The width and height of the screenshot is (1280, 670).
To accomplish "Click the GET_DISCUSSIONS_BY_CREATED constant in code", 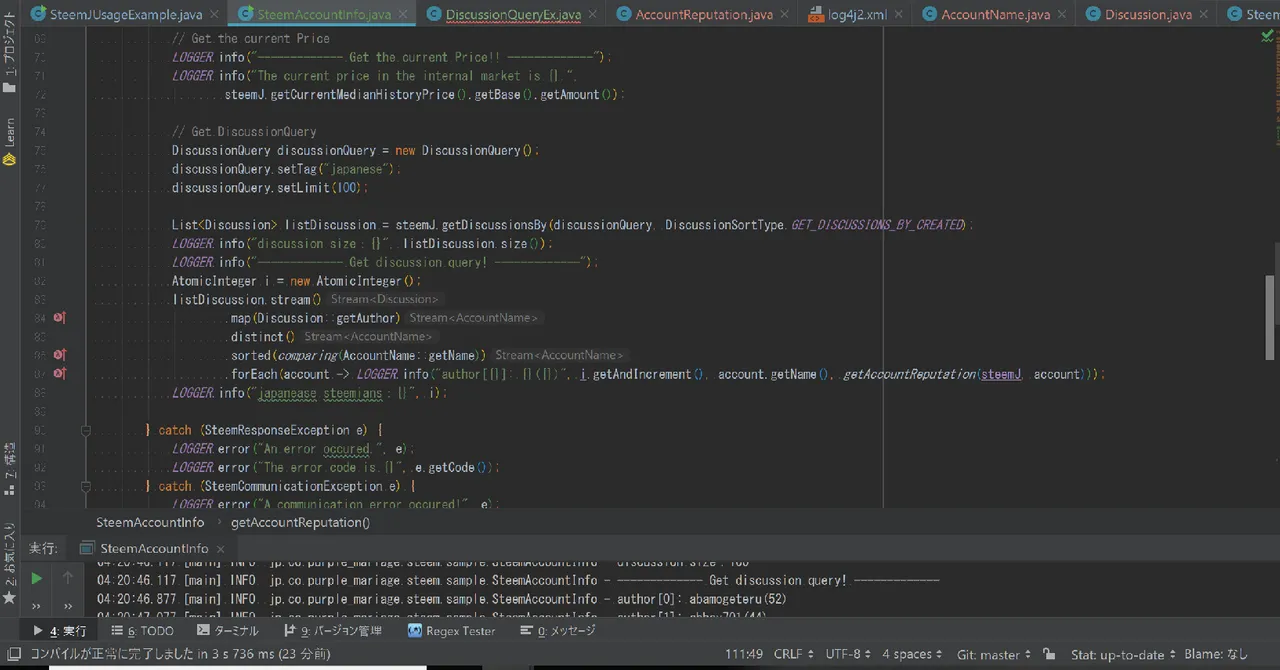I will [877, 225].
